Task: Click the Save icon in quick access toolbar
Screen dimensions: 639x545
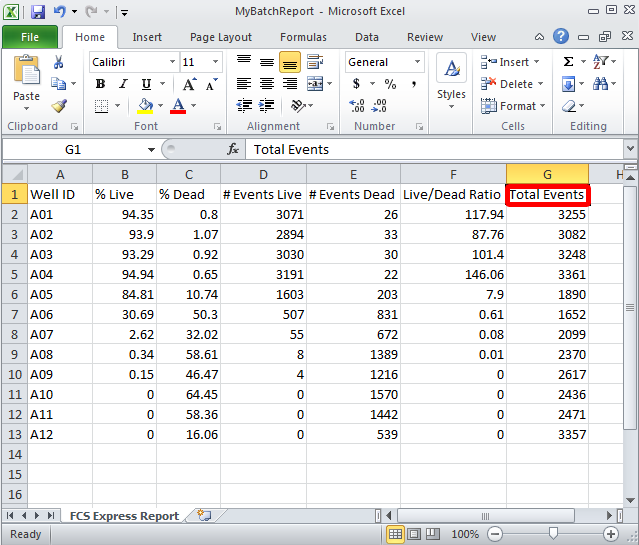Action: coord(38,13)
